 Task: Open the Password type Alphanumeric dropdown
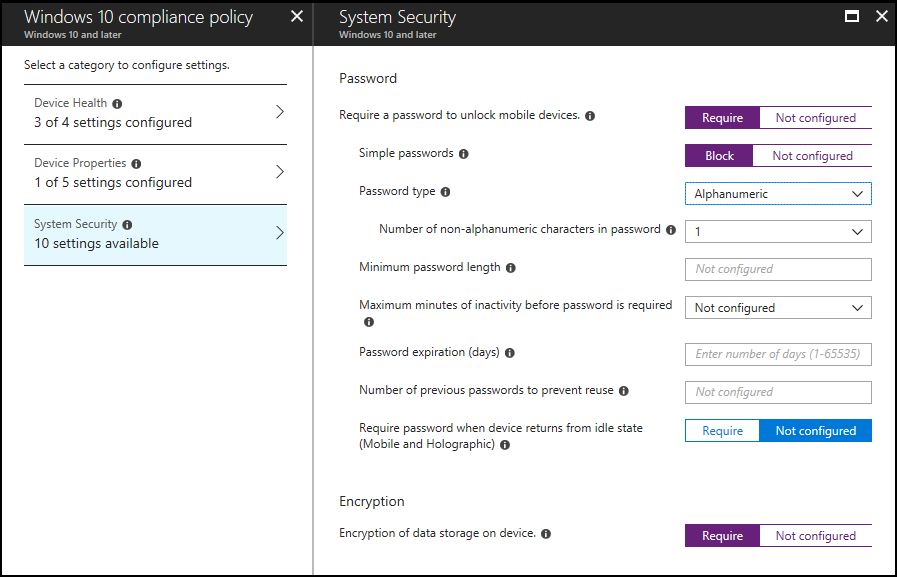[x=777, y=194]
